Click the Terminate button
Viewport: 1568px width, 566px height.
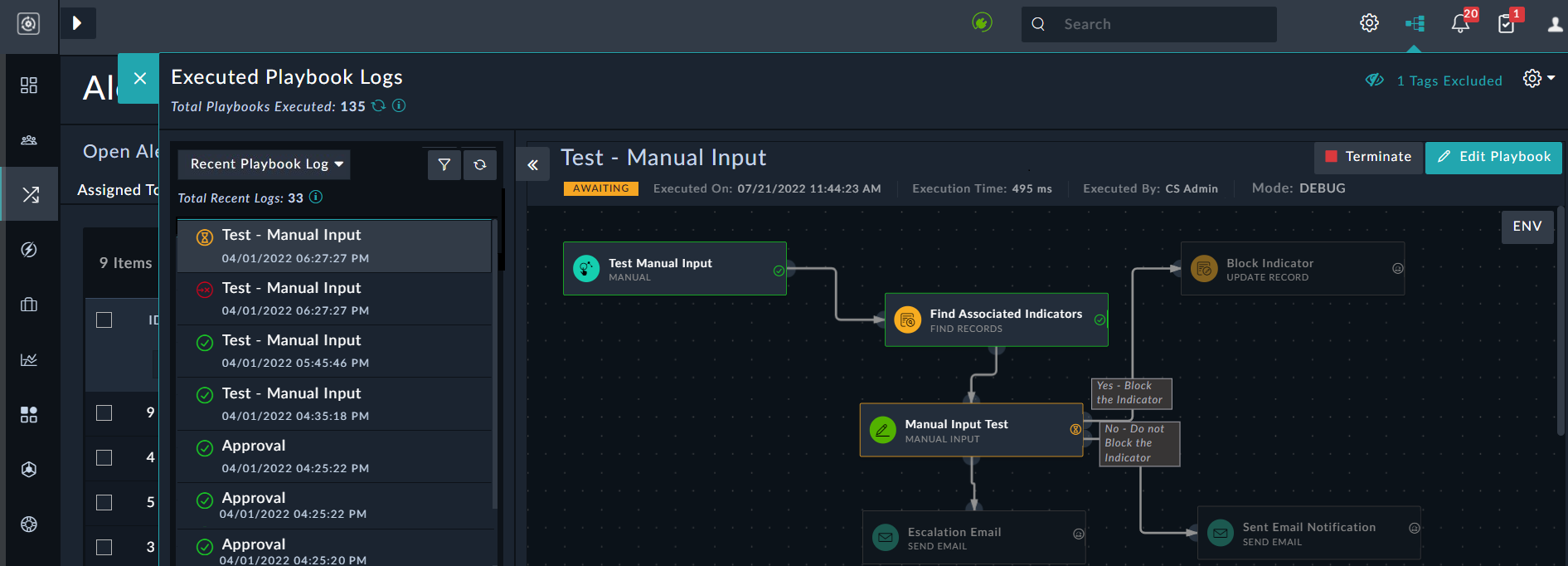click(x=1368, y=157)
